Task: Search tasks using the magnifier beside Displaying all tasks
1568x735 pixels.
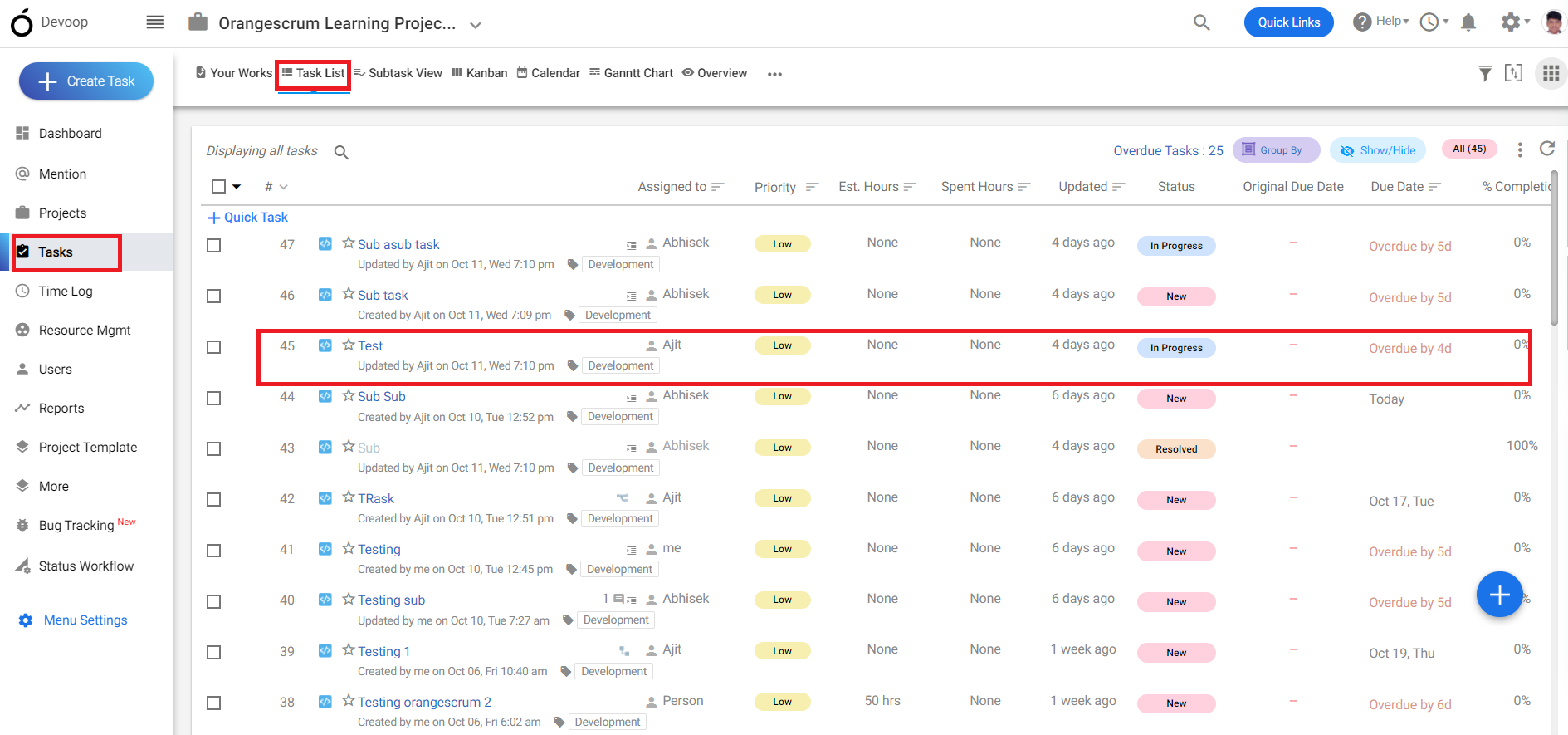Action: [x=341, y=152]
